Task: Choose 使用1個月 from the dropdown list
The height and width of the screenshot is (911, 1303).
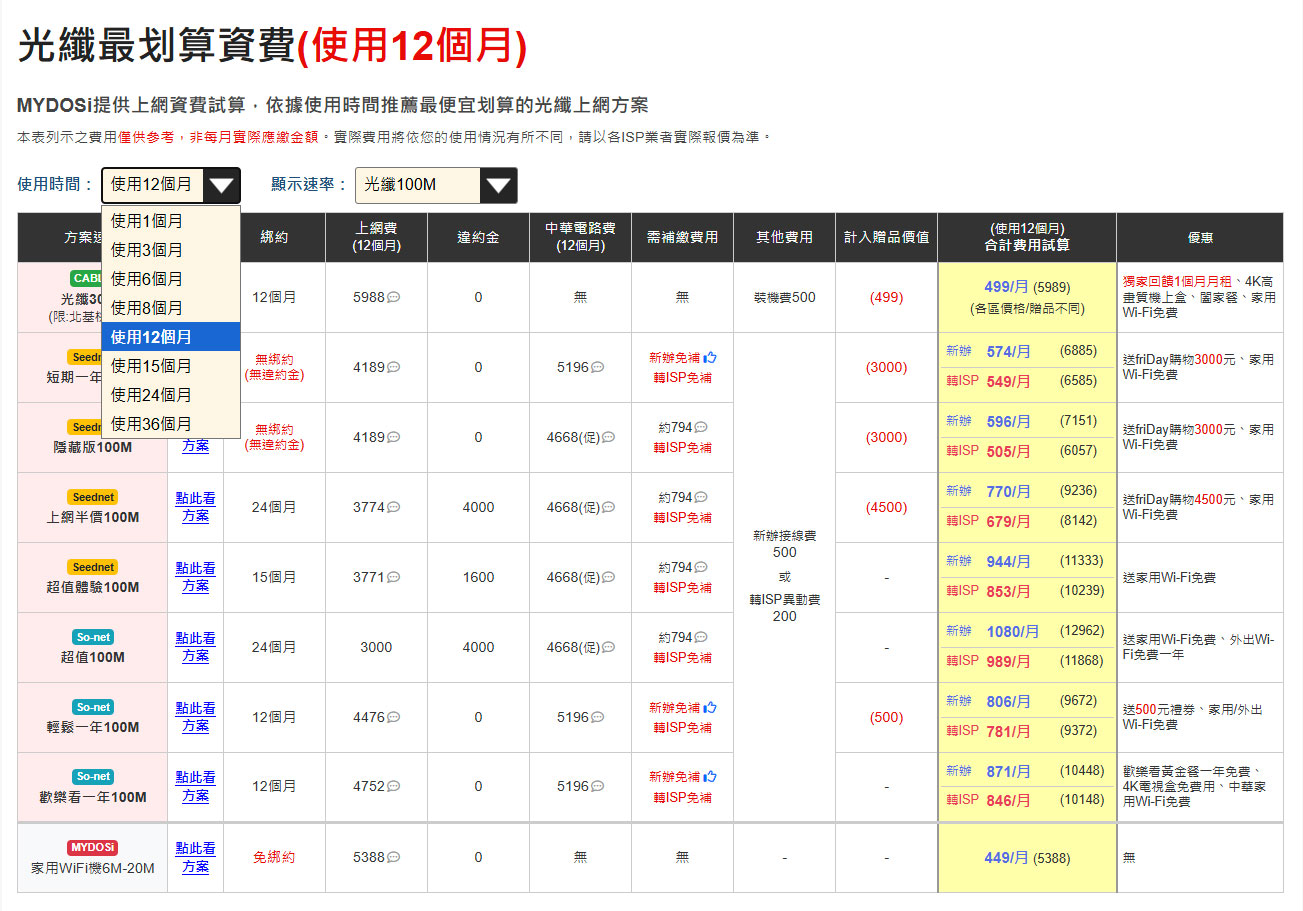Action: coord(171,221)
